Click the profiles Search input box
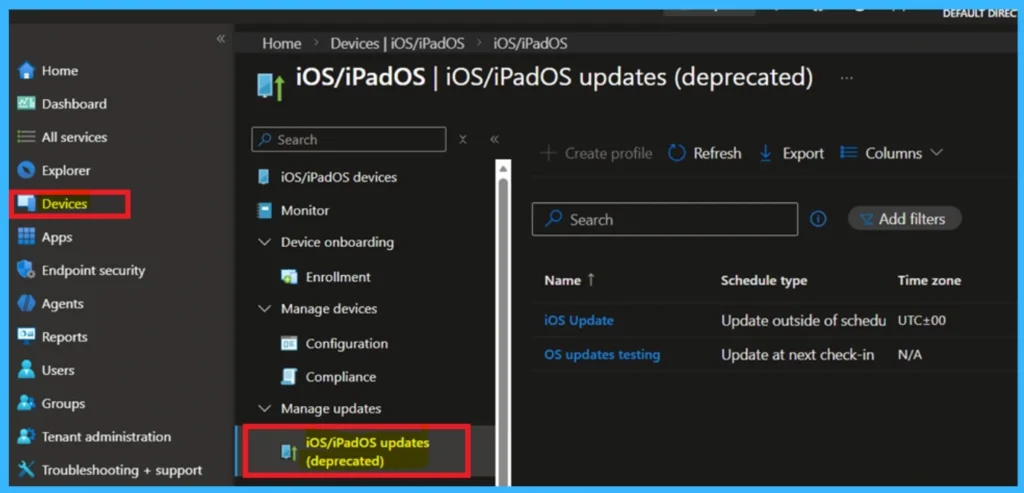The width and height of the screenshot is (1024, 493). tap(665, 219)
